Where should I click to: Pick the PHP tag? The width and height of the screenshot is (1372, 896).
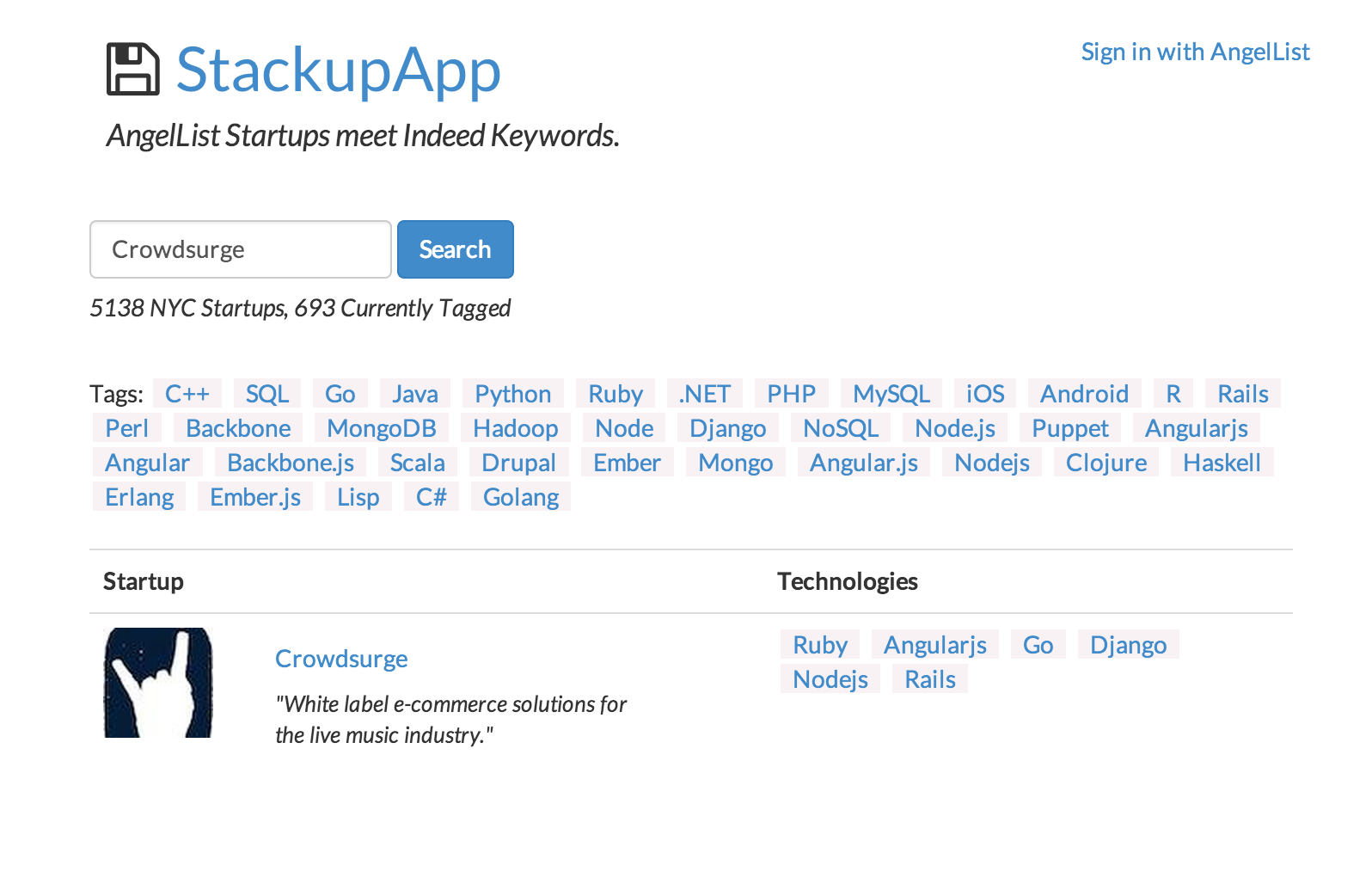(x=792, y=394)
